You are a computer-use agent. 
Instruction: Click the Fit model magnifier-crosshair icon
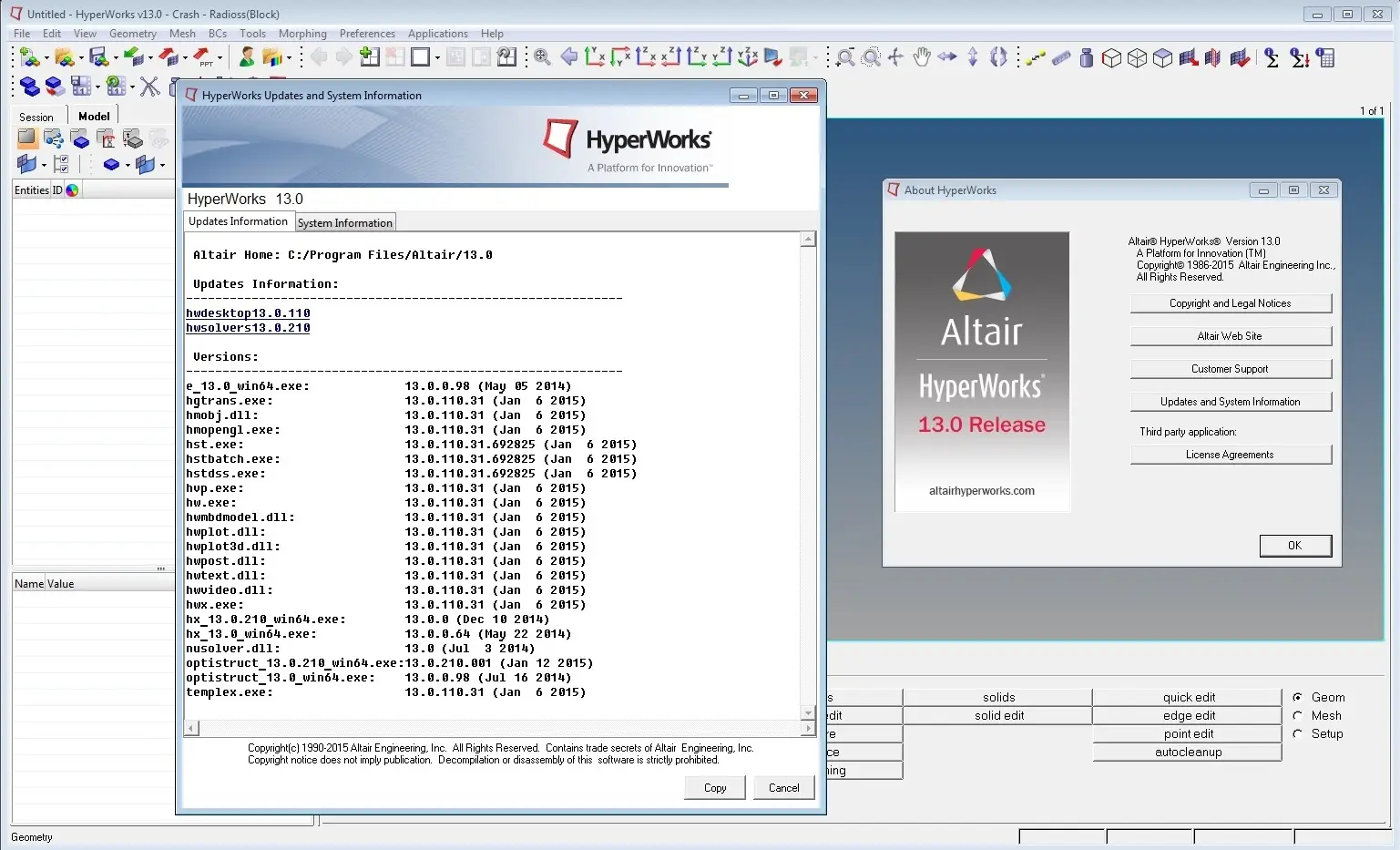(x=542, y=57)
